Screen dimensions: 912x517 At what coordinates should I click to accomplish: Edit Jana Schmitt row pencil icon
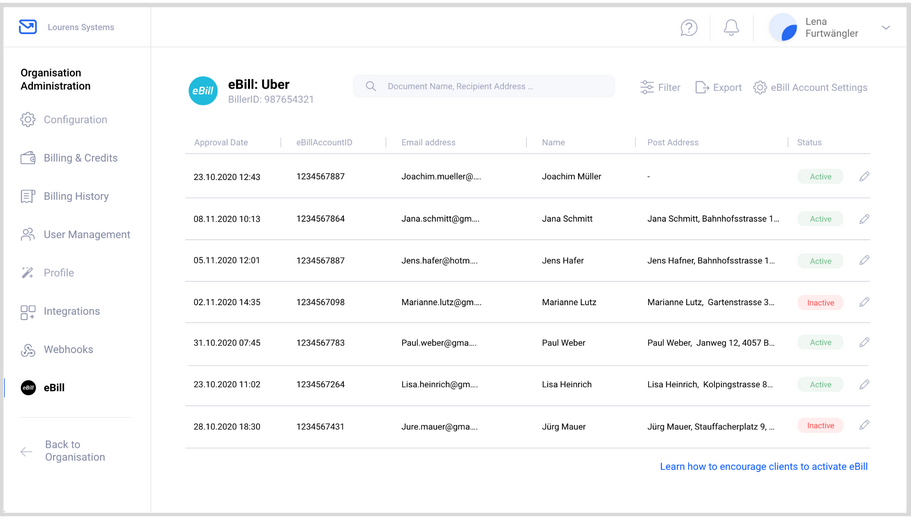(864, 219)
